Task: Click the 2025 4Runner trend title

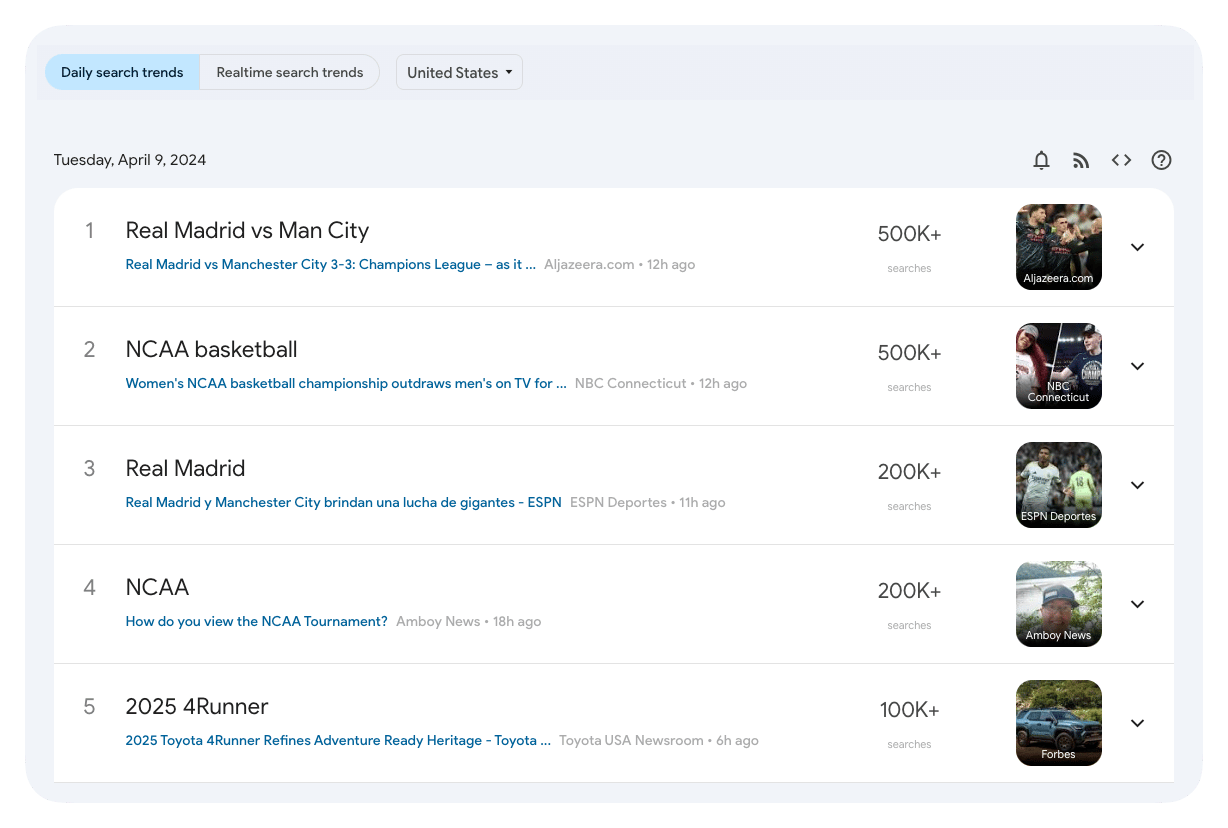Action: [197, 707]
